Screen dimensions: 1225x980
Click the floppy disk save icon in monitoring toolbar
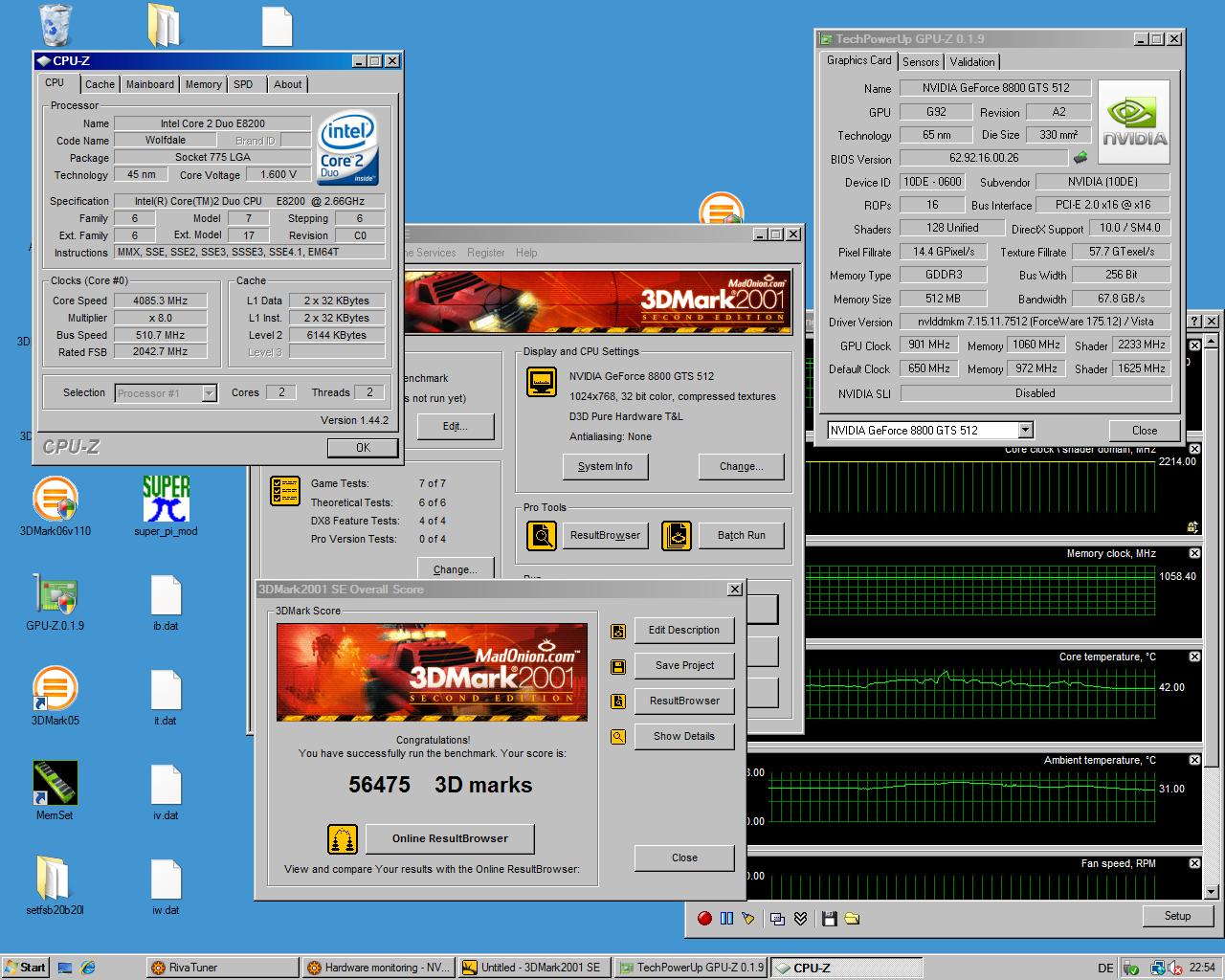[x=829, y=918]
